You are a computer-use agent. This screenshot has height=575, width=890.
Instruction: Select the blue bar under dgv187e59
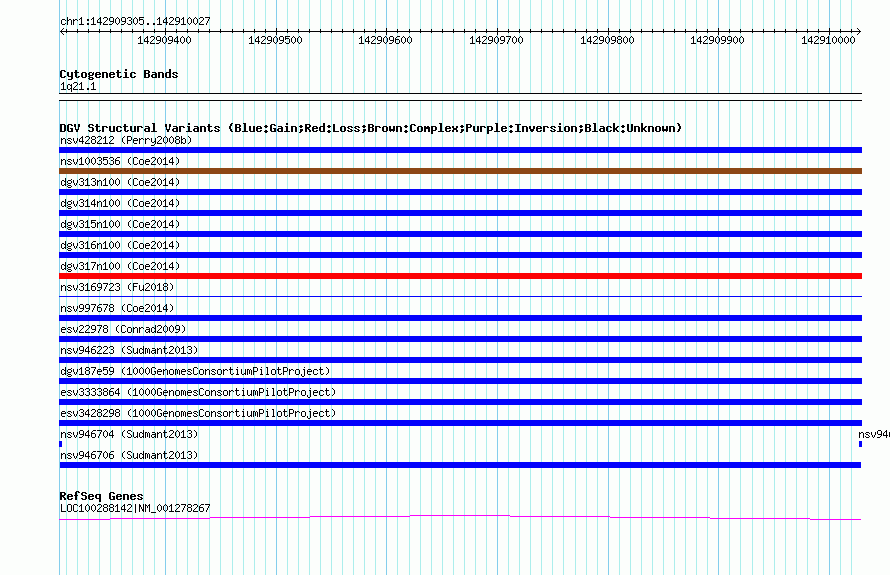(460, 381)
